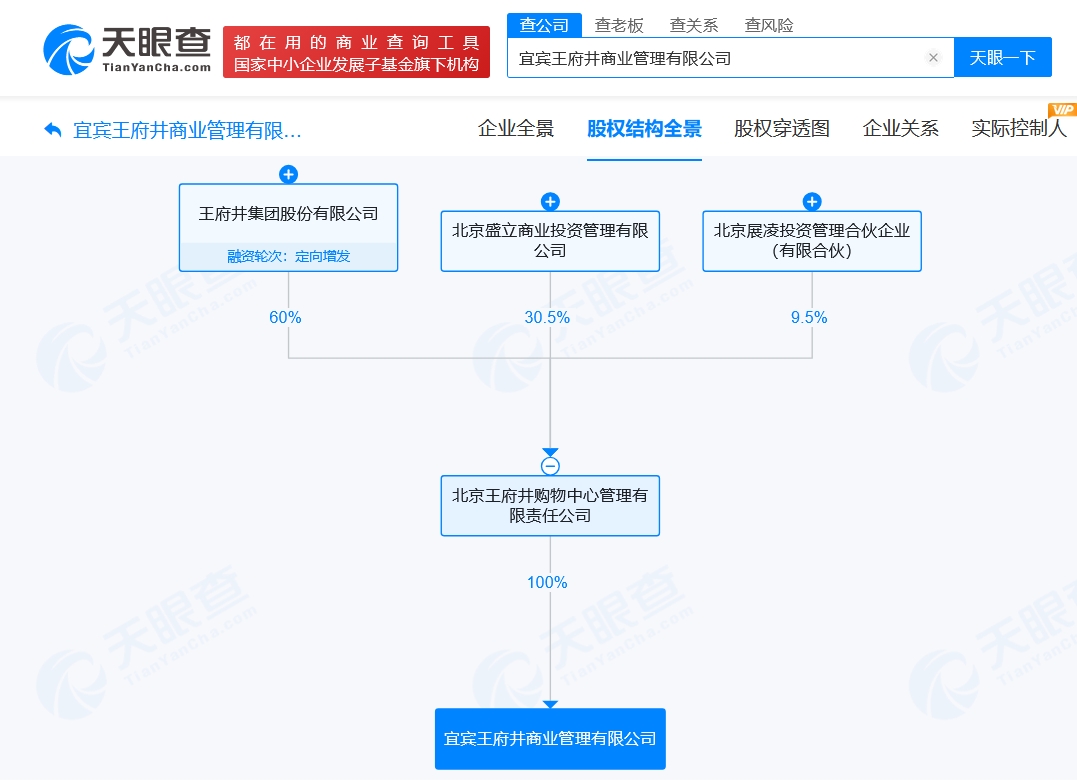Select the 北京展凌投资管理合伙企业 node
The height and width of the screenshot is (780, 1077).
(x=812, y=241)
